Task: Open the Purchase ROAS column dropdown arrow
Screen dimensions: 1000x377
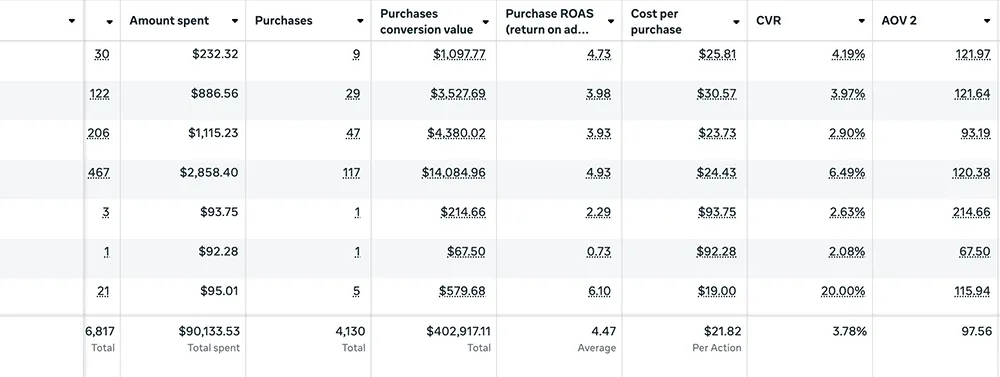Action: (610, 22)
